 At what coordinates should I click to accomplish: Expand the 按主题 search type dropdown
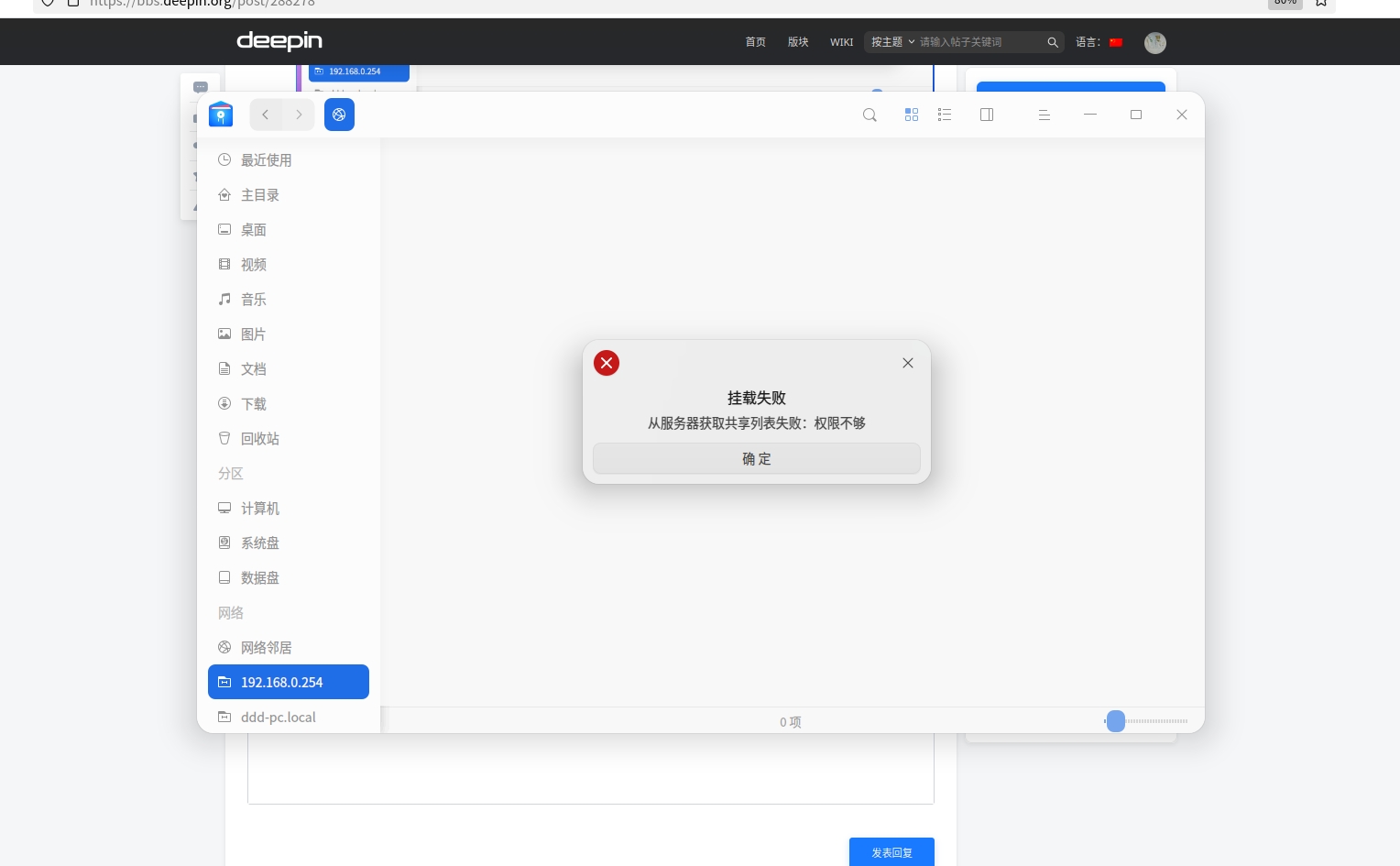[892, 42]
